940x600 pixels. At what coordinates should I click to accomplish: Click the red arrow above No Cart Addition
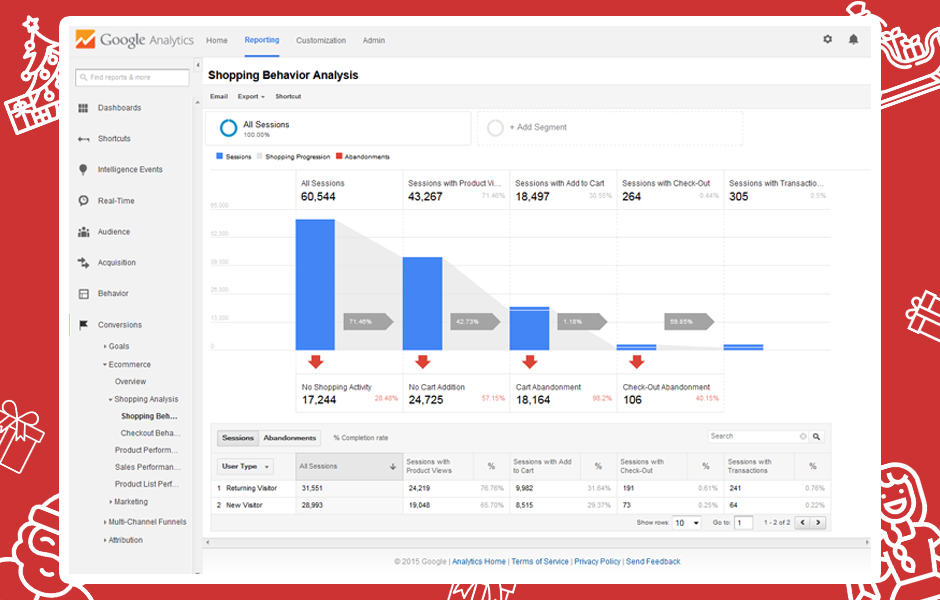point(423,361)
